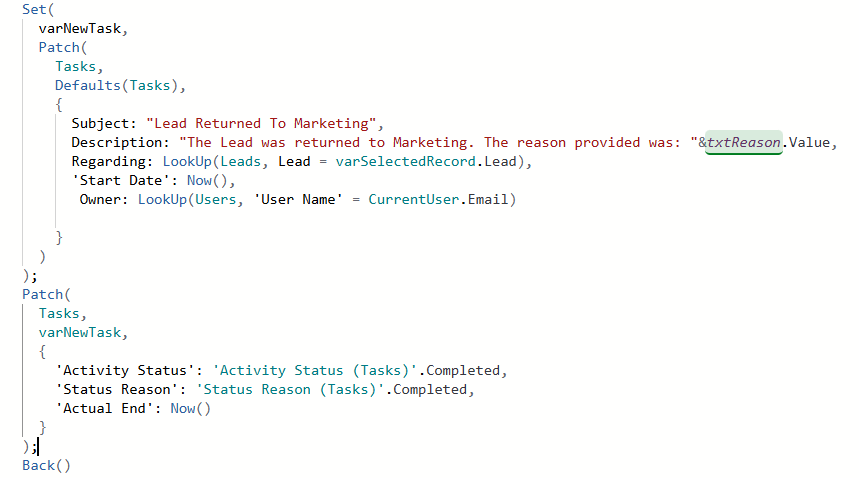Click the Defaults(Tasks) function call
The image size is (859, 478).
click(120, 85)
